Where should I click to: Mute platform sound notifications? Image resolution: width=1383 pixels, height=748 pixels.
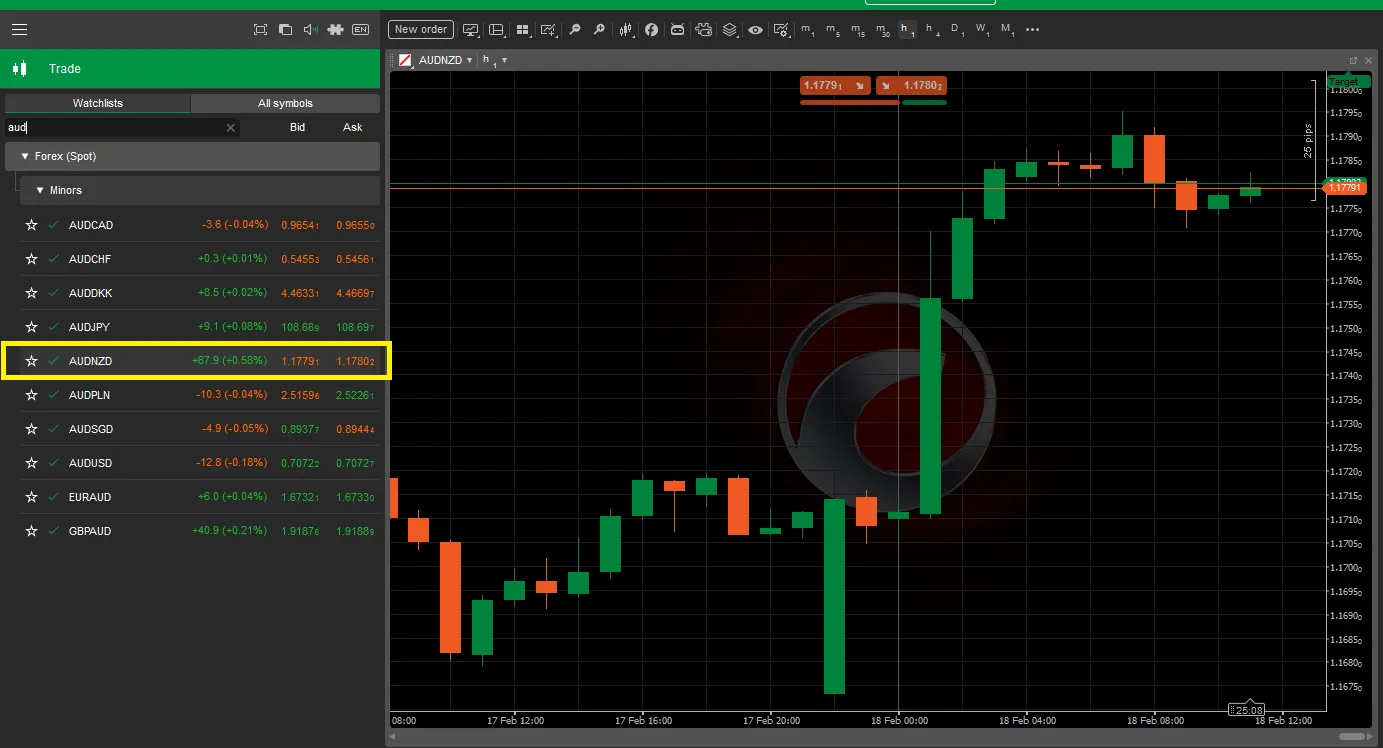tap(310, 30)
